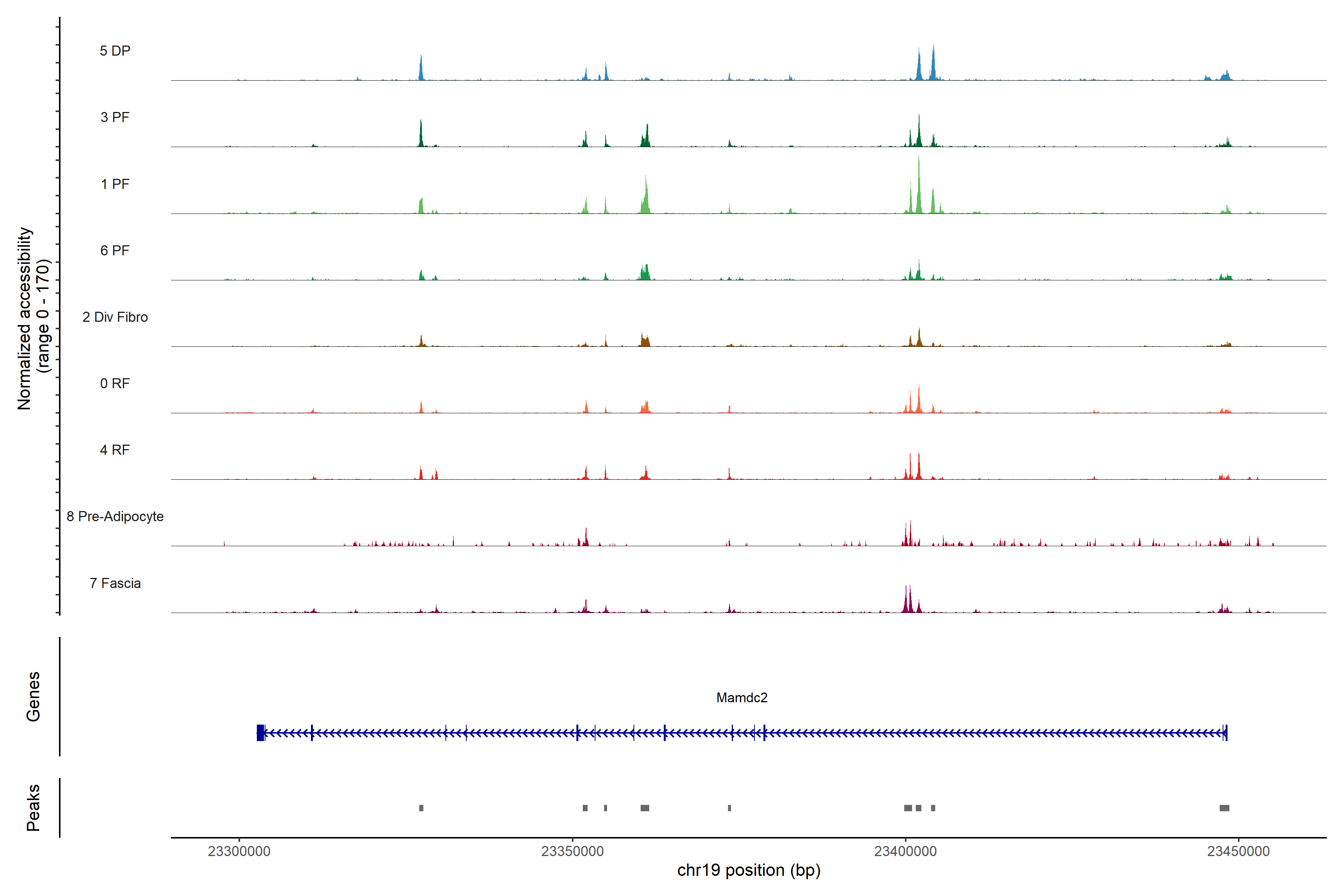Select the 6 PF track label
This screenshot has width=1344, height=896.
click(x=115, y=250)
